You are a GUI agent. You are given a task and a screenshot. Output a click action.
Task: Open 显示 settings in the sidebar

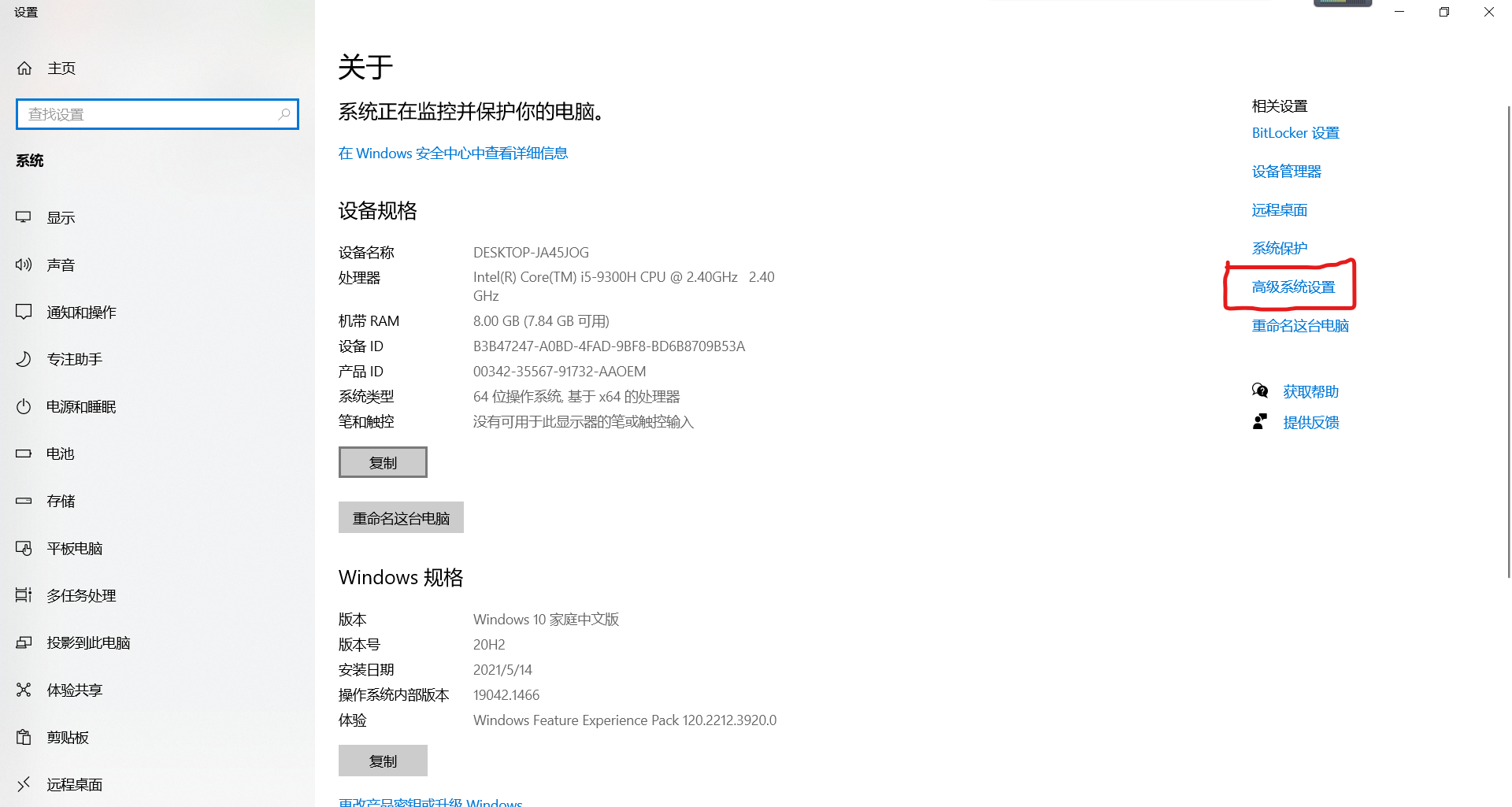(x=61, y=217)
